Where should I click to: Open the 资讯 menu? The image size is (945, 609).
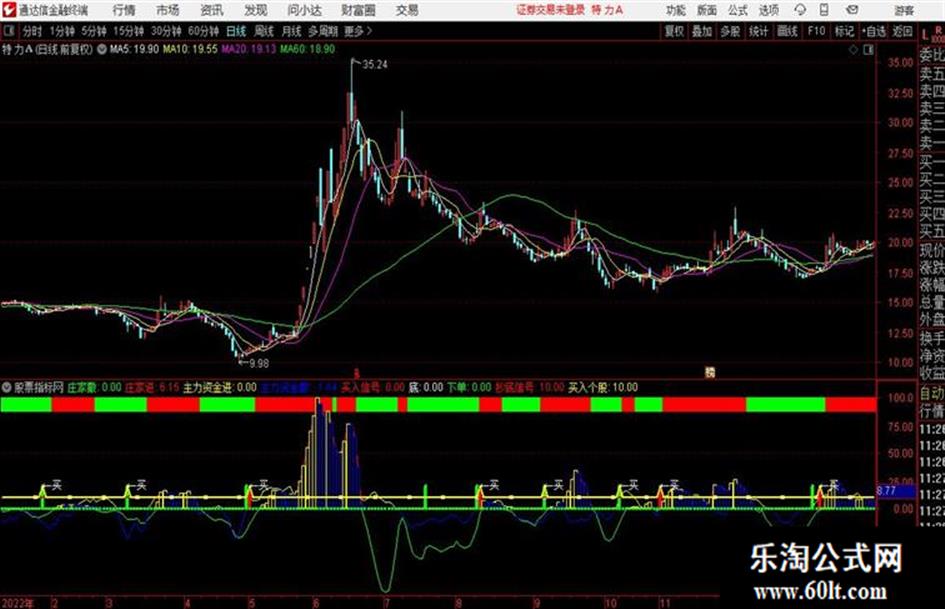pyautogui.click(x=212, y=10)
